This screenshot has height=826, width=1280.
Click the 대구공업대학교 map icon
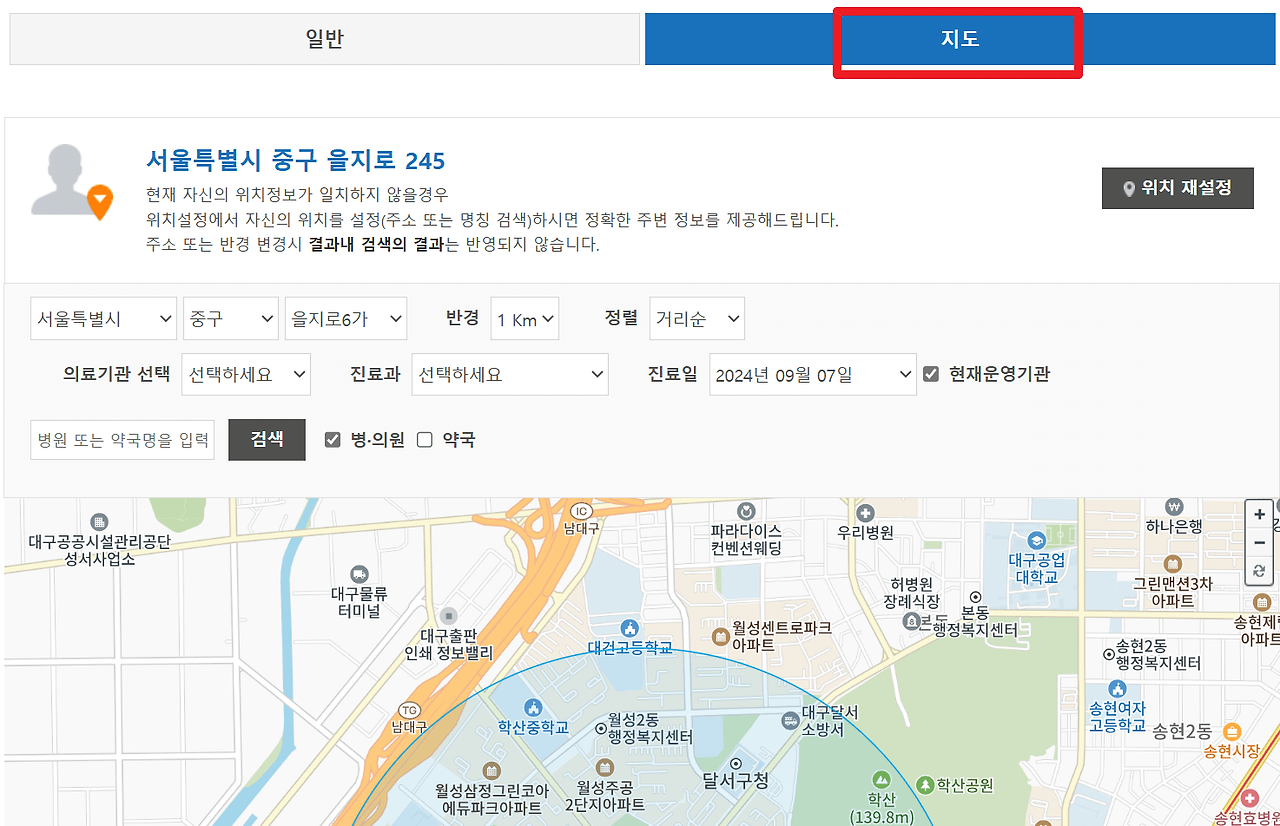pos(1035,540)
